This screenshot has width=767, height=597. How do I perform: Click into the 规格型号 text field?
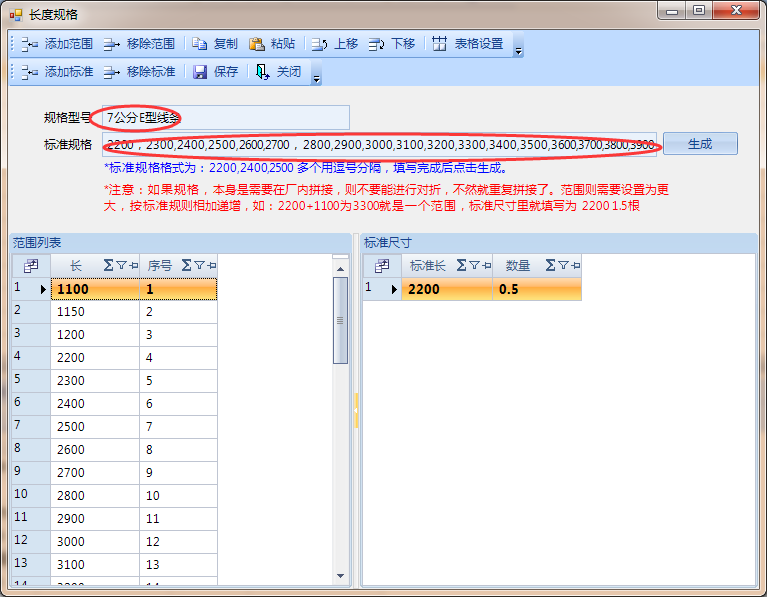pyautogui.click(x=225, y=118)
